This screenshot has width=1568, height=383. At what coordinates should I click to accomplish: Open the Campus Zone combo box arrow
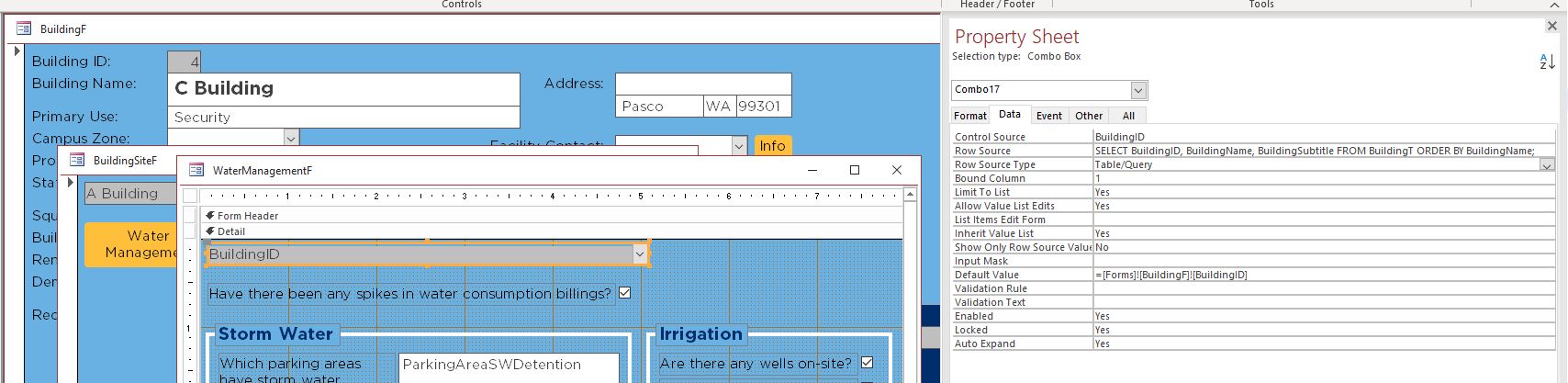point(291,139)
